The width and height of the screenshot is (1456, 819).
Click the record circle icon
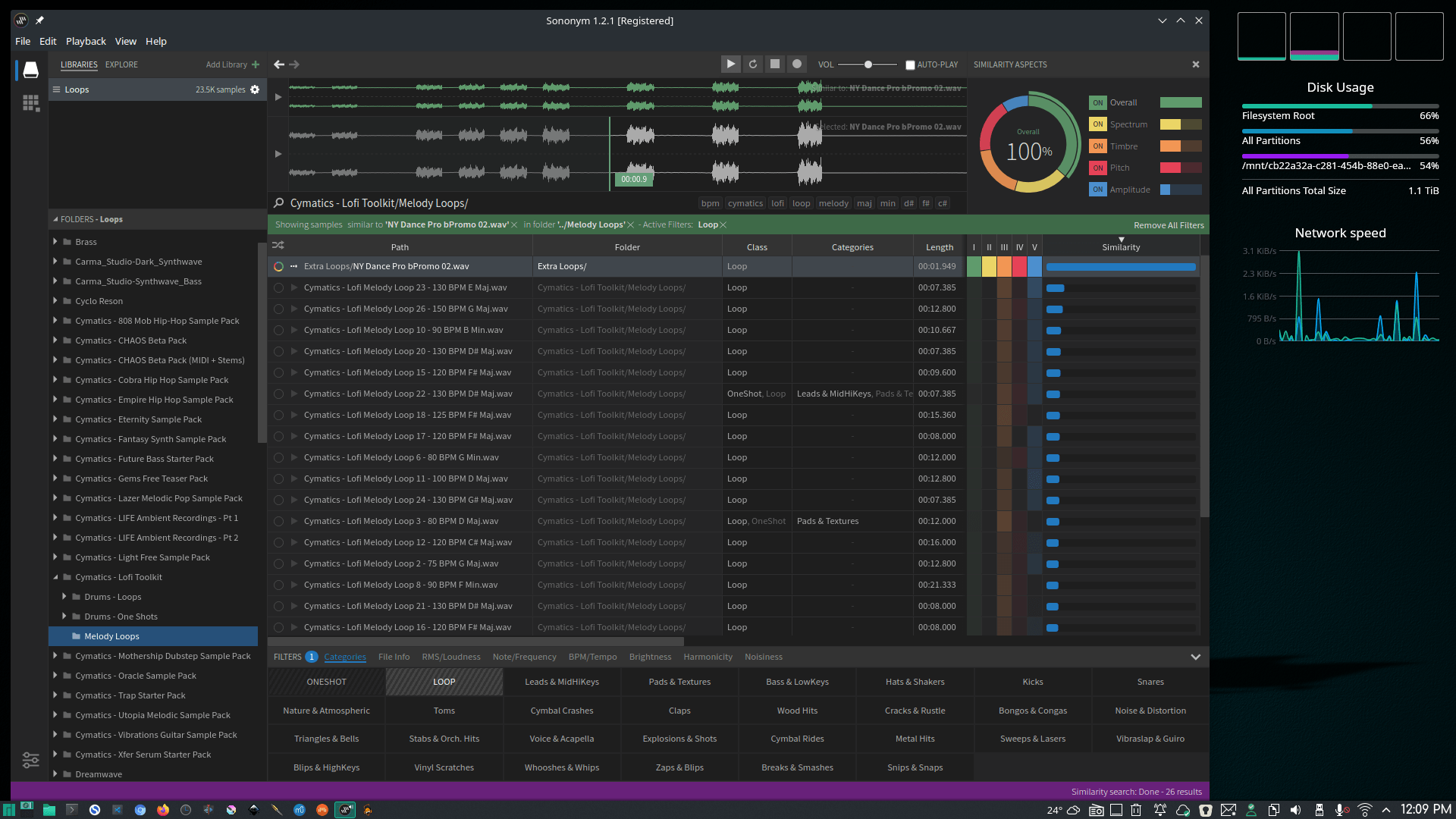[x=797, y=64]
